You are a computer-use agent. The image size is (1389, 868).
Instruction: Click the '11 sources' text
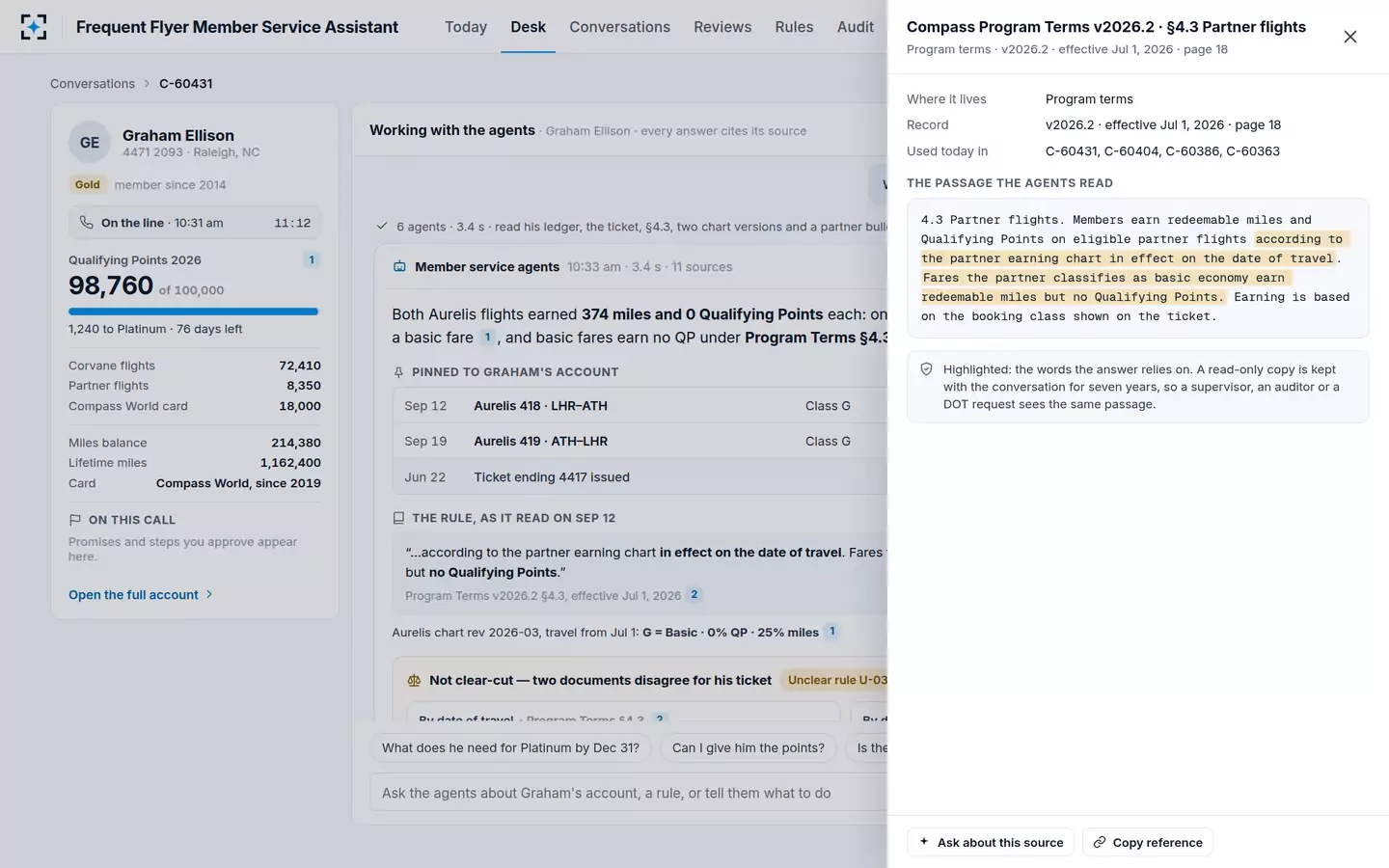(701, 267)
